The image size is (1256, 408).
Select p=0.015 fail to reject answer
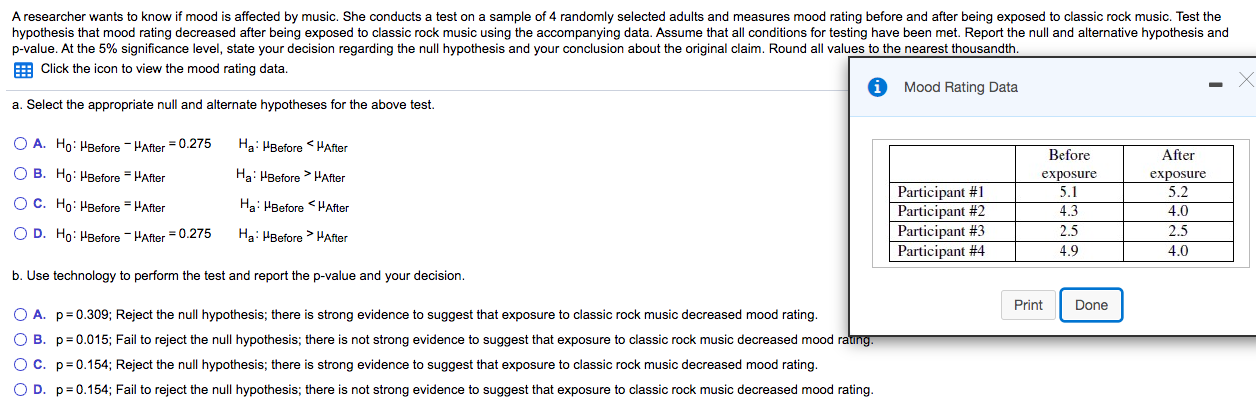pyautogui.click(x=21, y=339)
